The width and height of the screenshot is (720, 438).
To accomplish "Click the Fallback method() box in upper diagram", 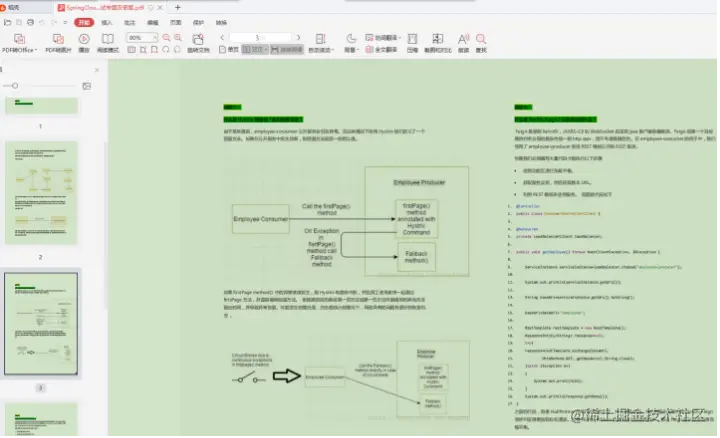I will tap(416, 257).
